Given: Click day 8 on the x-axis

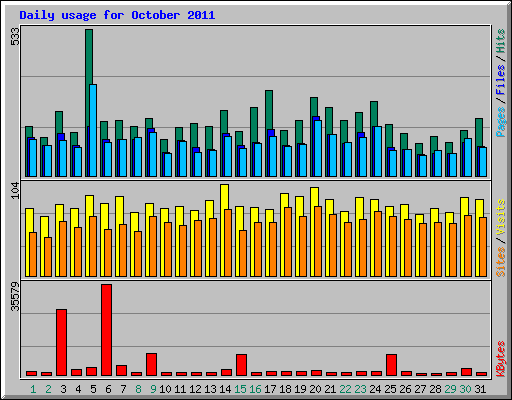Looking at the screenshot, I should click(x=138, y=389).
